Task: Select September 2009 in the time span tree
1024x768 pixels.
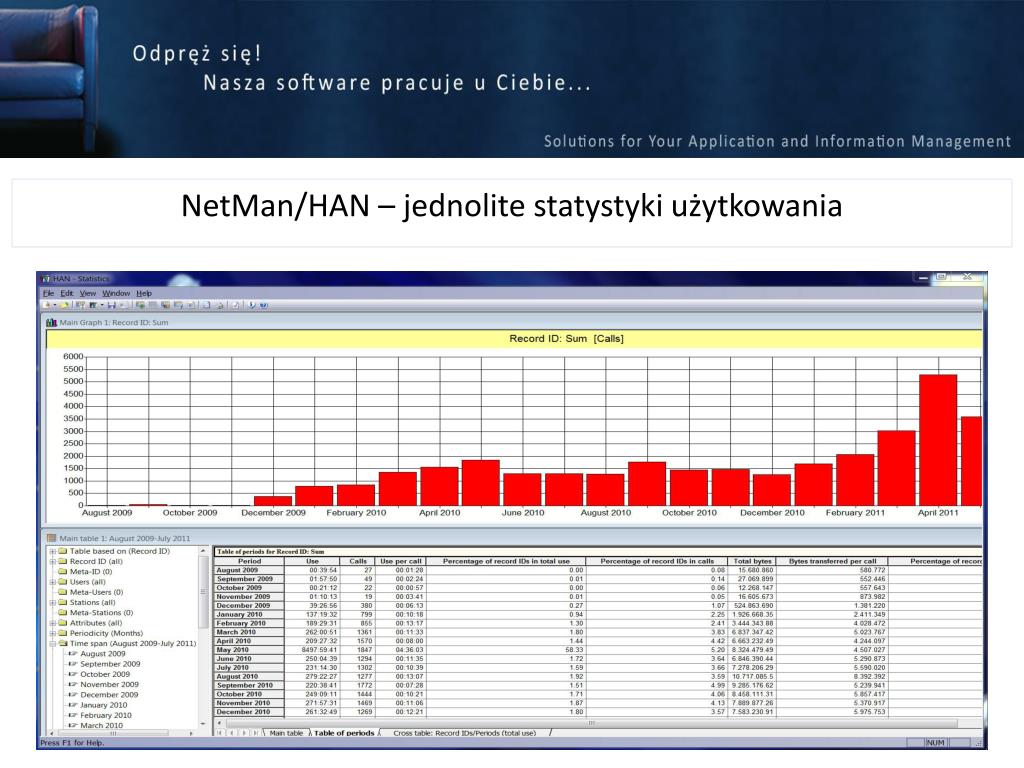Action: [110, 664]
